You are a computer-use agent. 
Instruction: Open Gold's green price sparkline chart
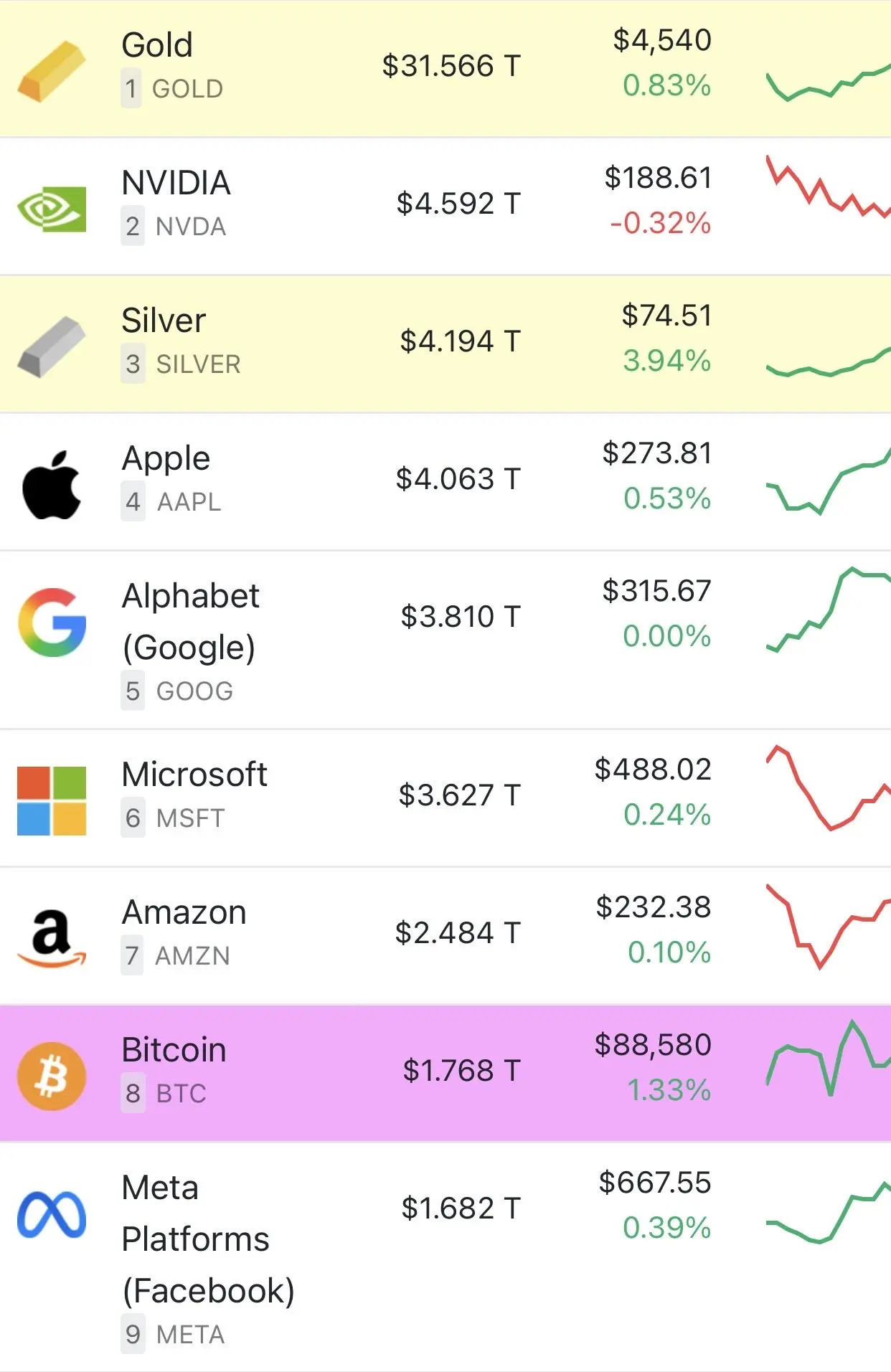click(x=827, y=82)
